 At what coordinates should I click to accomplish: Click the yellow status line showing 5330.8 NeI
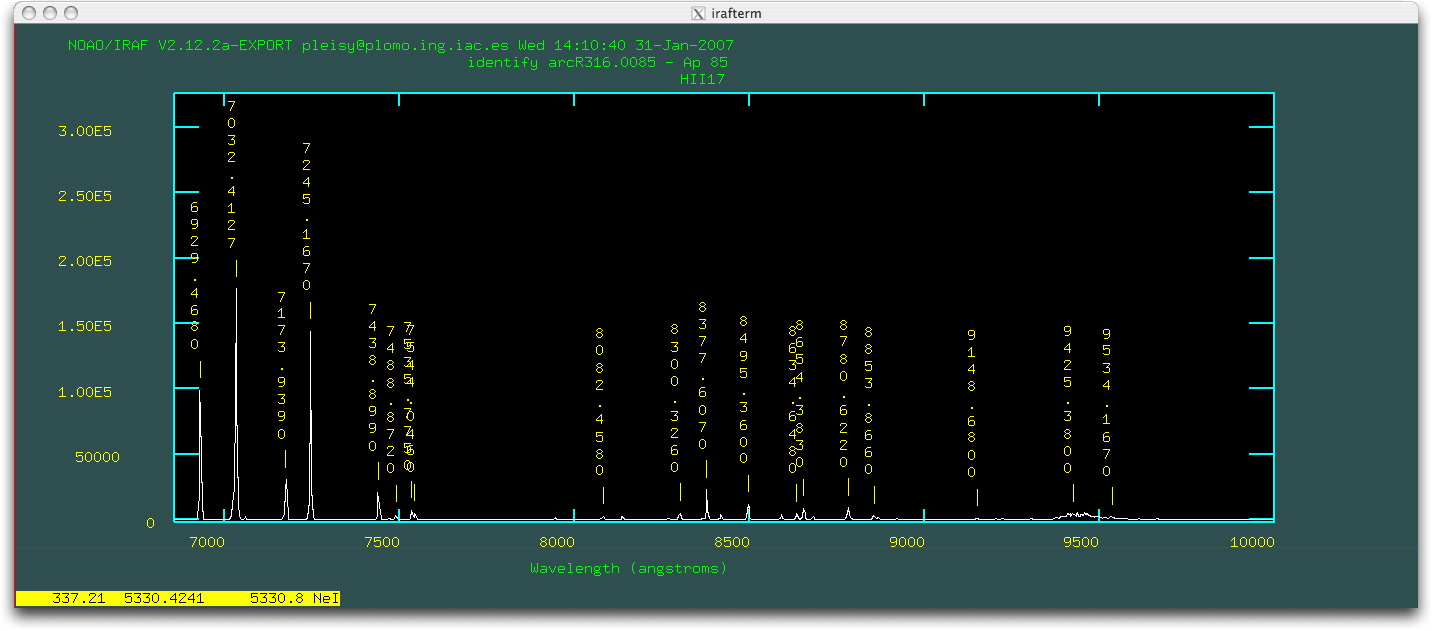pyautogui.click(x=178, y=599)
